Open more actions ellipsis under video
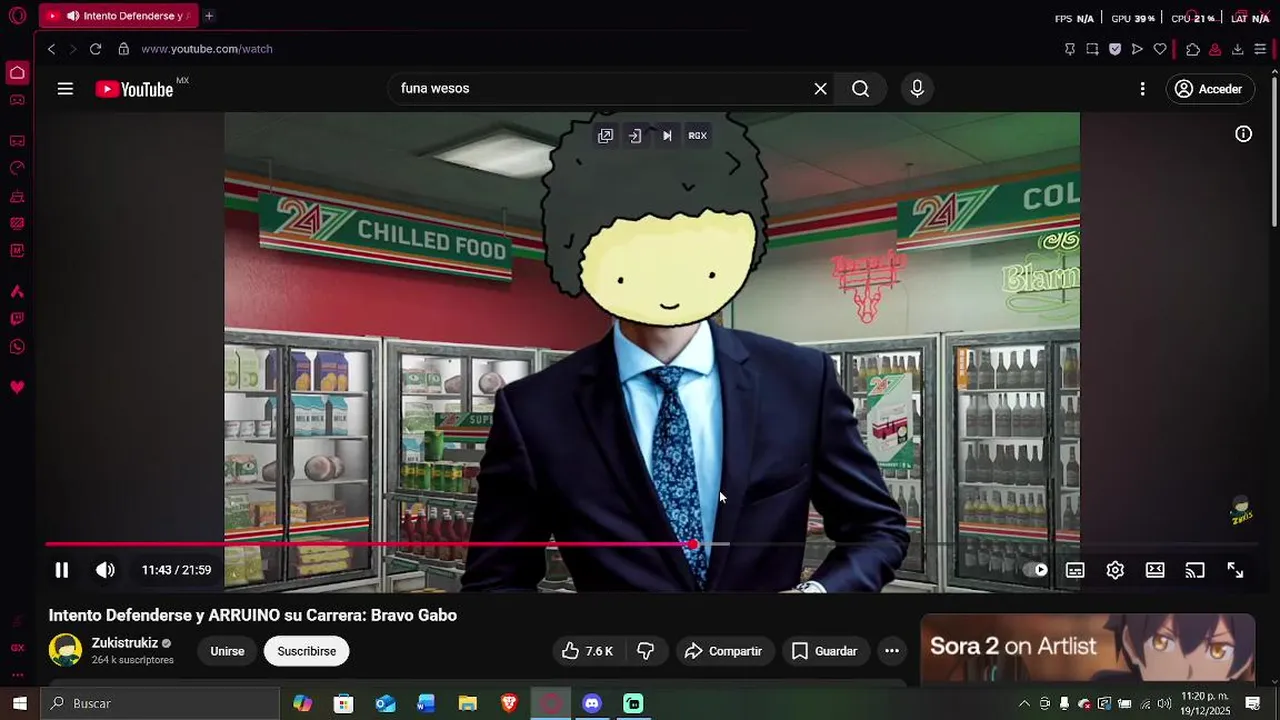Image resolution: width=1280 pixels, height=720 pixels. pyautogui.click(x=892, y=651)
